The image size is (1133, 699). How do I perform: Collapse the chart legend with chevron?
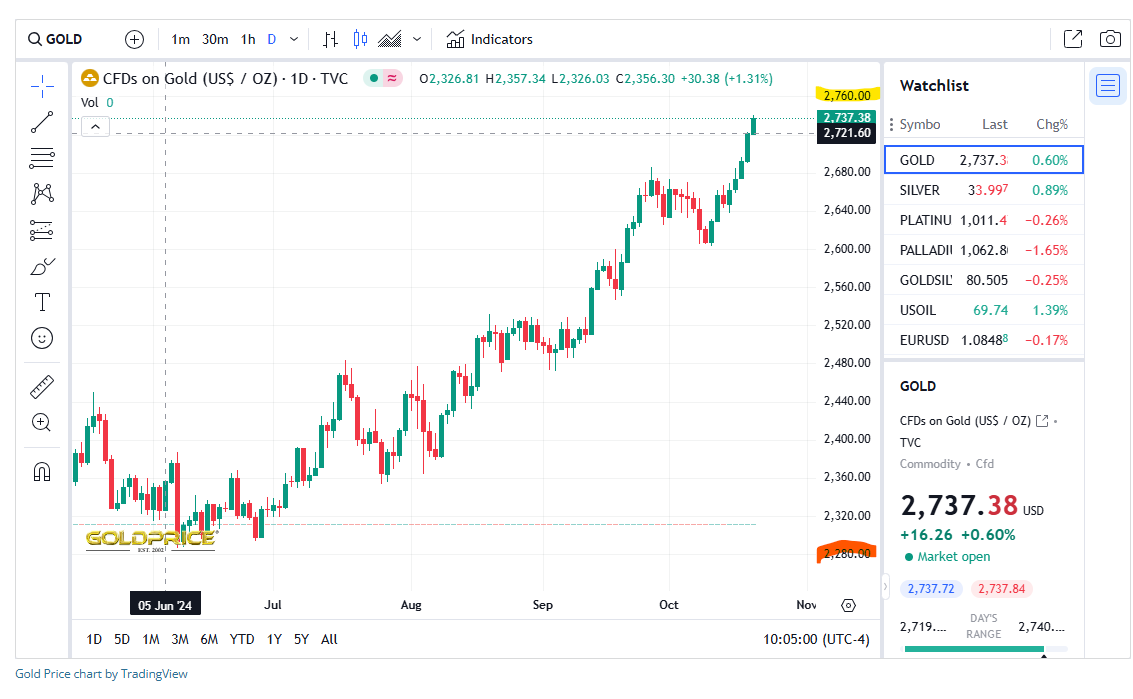click(95, 126)
